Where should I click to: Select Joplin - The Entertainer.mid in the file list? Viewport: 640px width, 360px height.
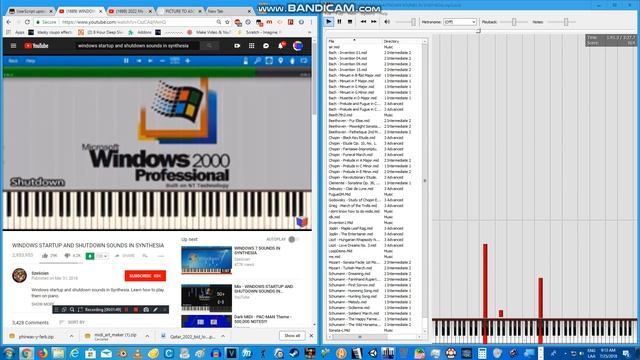pyautogui.click(x=351, y=234)
